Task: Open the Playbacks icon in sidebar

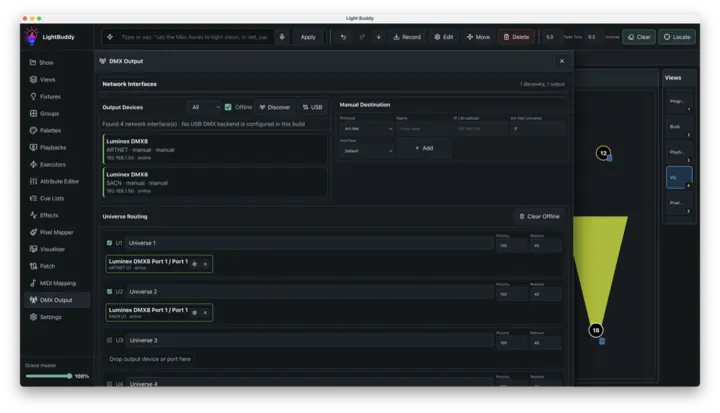Action: pos(33,147)
